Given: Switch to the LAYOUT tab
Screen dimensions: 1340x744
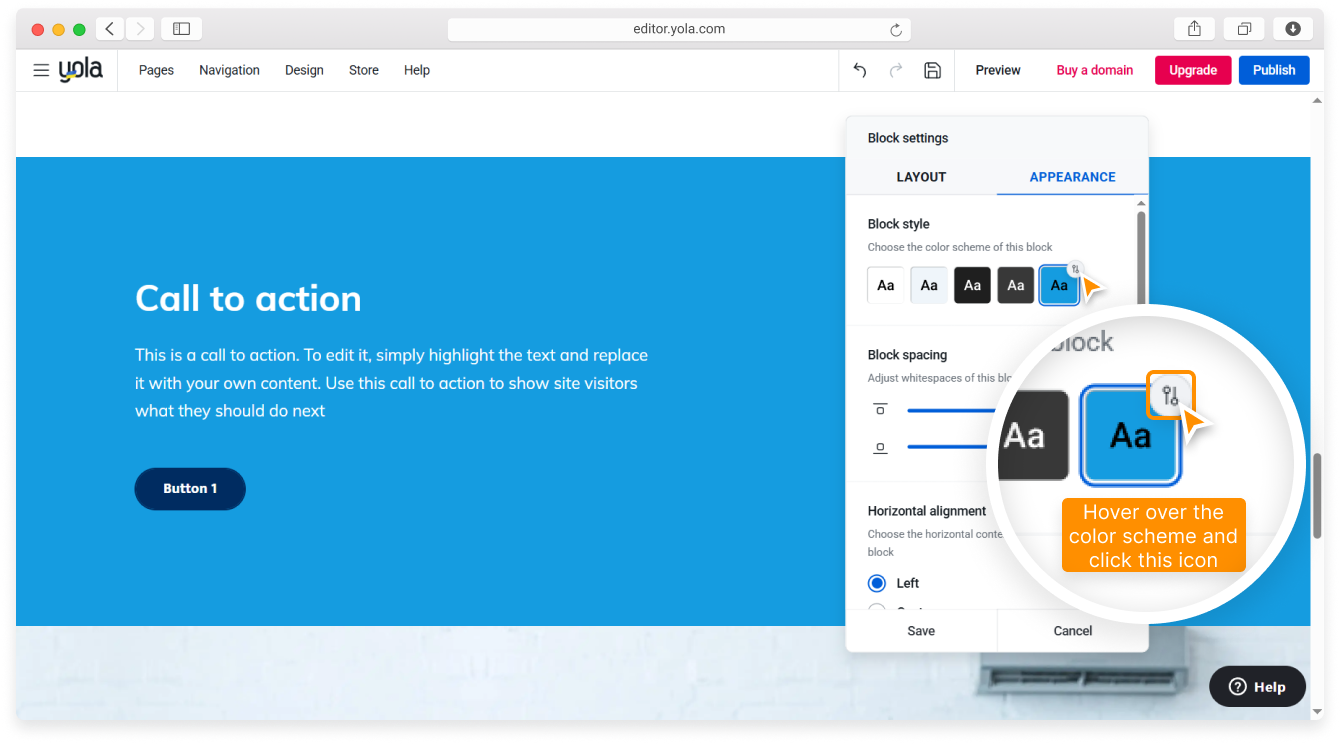Looking at the screenshot, I should (x=921, y=177).
